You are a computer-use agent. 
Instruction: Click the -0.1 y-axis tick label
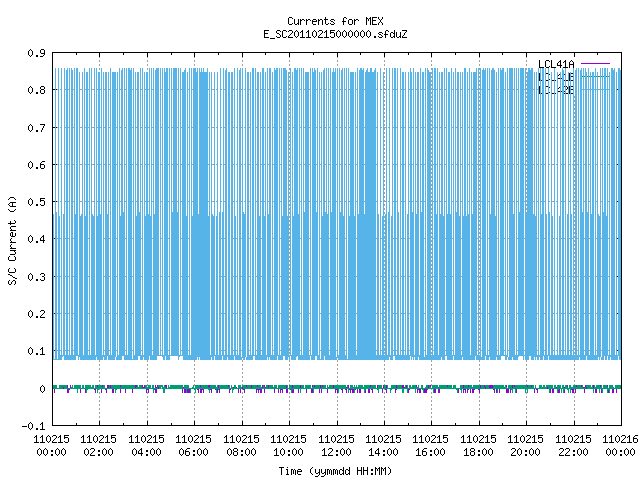(x=33, y=426)
